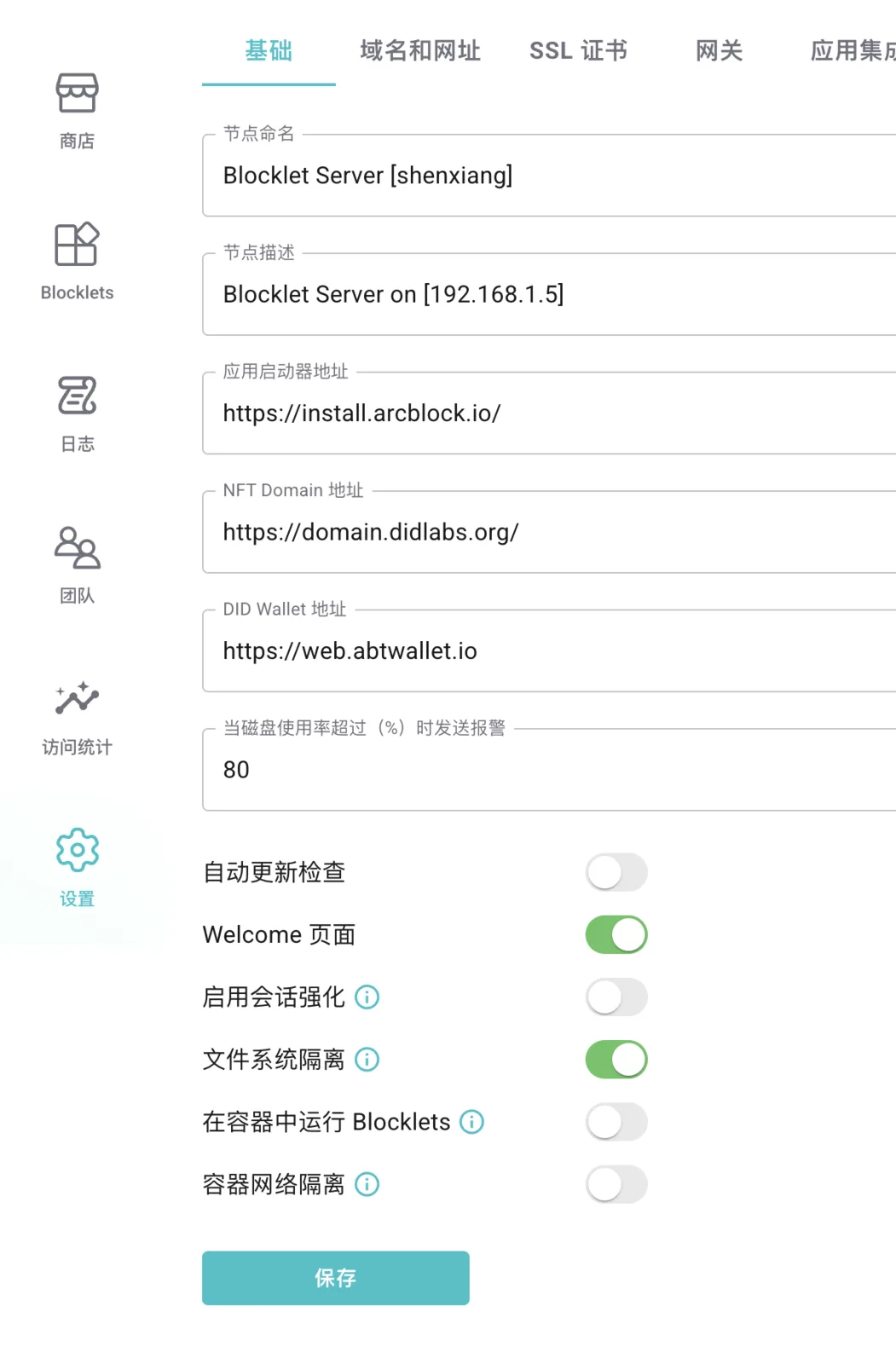Click the DID Wallet 地址 input field
Screen dimensions: 896x1364
tap(549, 651)
